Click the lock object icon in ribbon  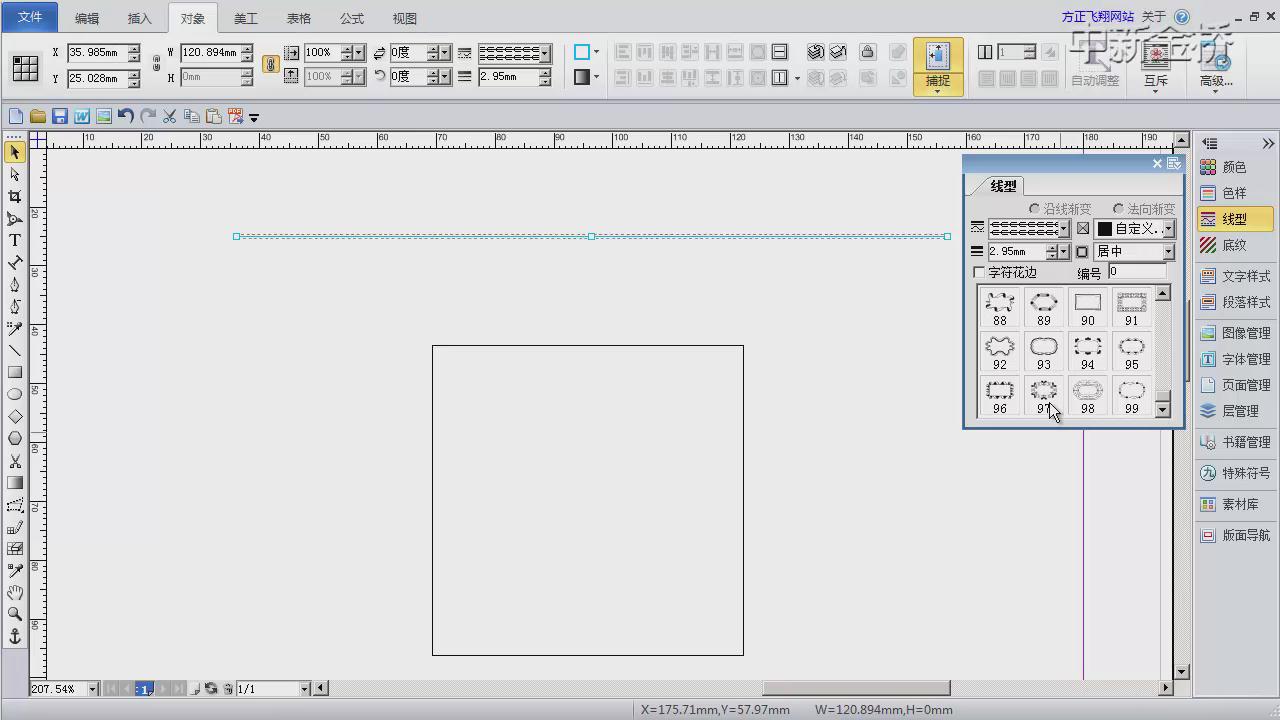867,52
